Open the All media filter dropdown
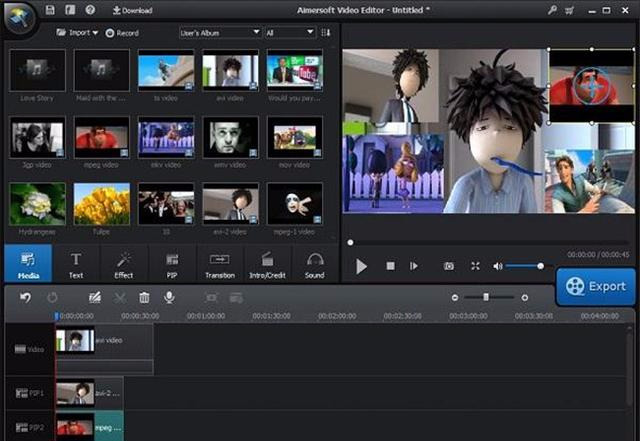640x441 pixels. point(290,33)
